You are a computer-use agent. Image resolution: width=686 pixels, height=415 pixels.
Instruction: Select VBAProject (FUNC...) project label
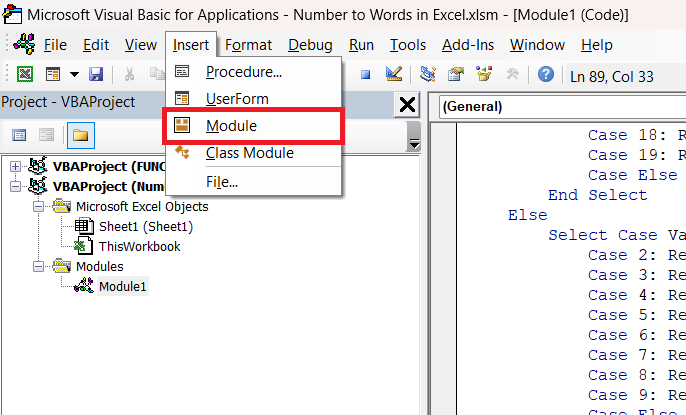(x=109, y=167)
